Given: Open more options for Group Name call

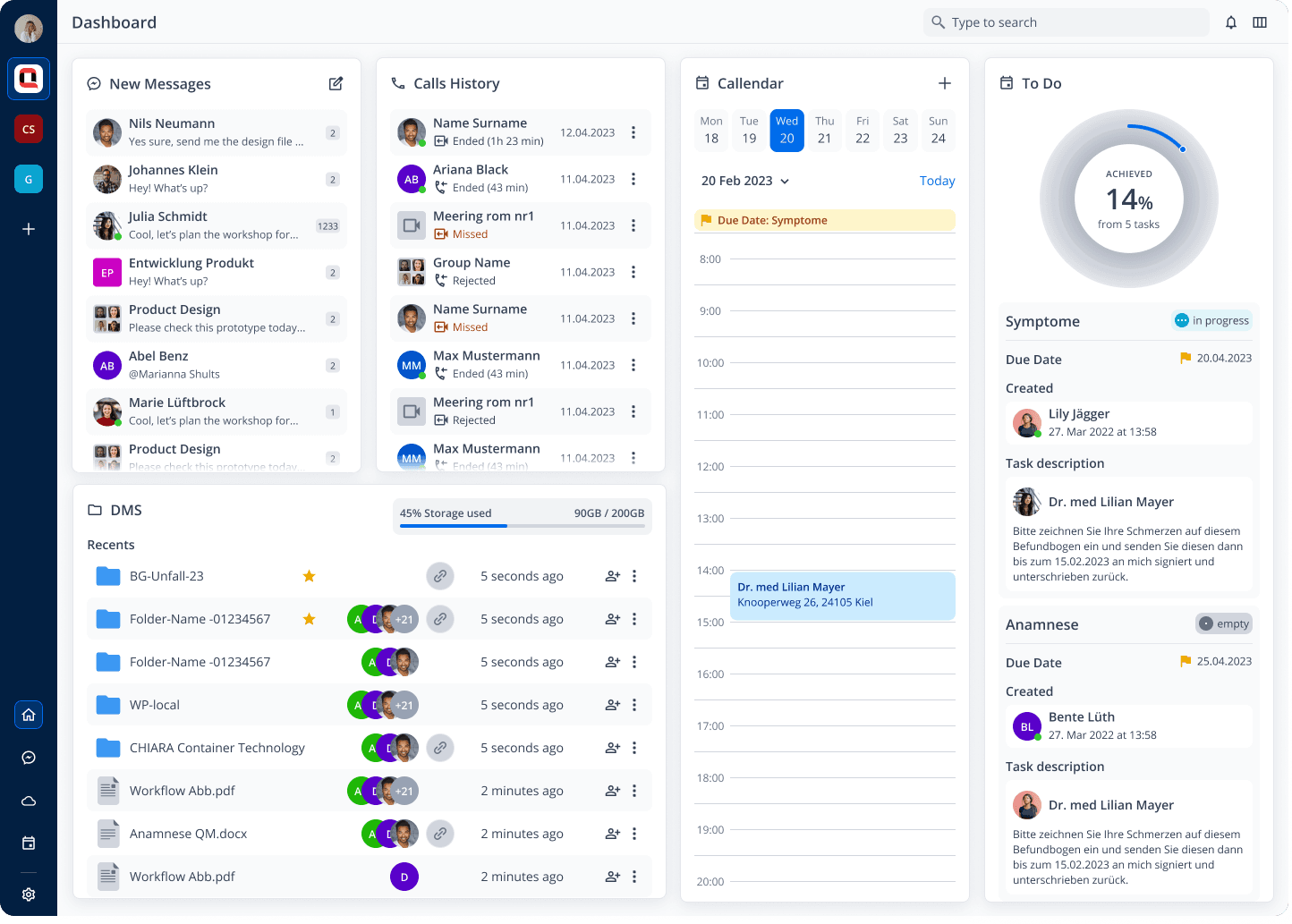Looking at the screenshot, I should tap(633, 272).
